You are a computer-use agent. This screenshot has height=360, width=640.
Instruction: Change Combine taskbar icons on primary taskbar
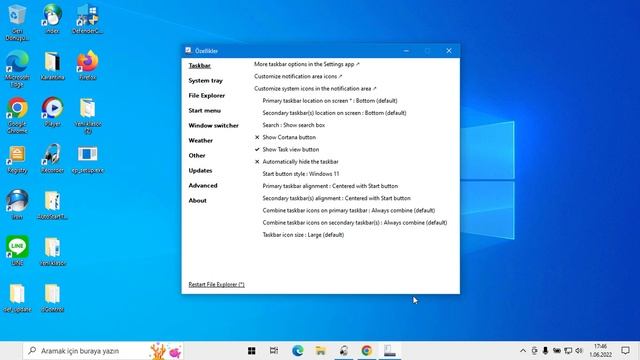pyautogui.click(x=349, y=211)
